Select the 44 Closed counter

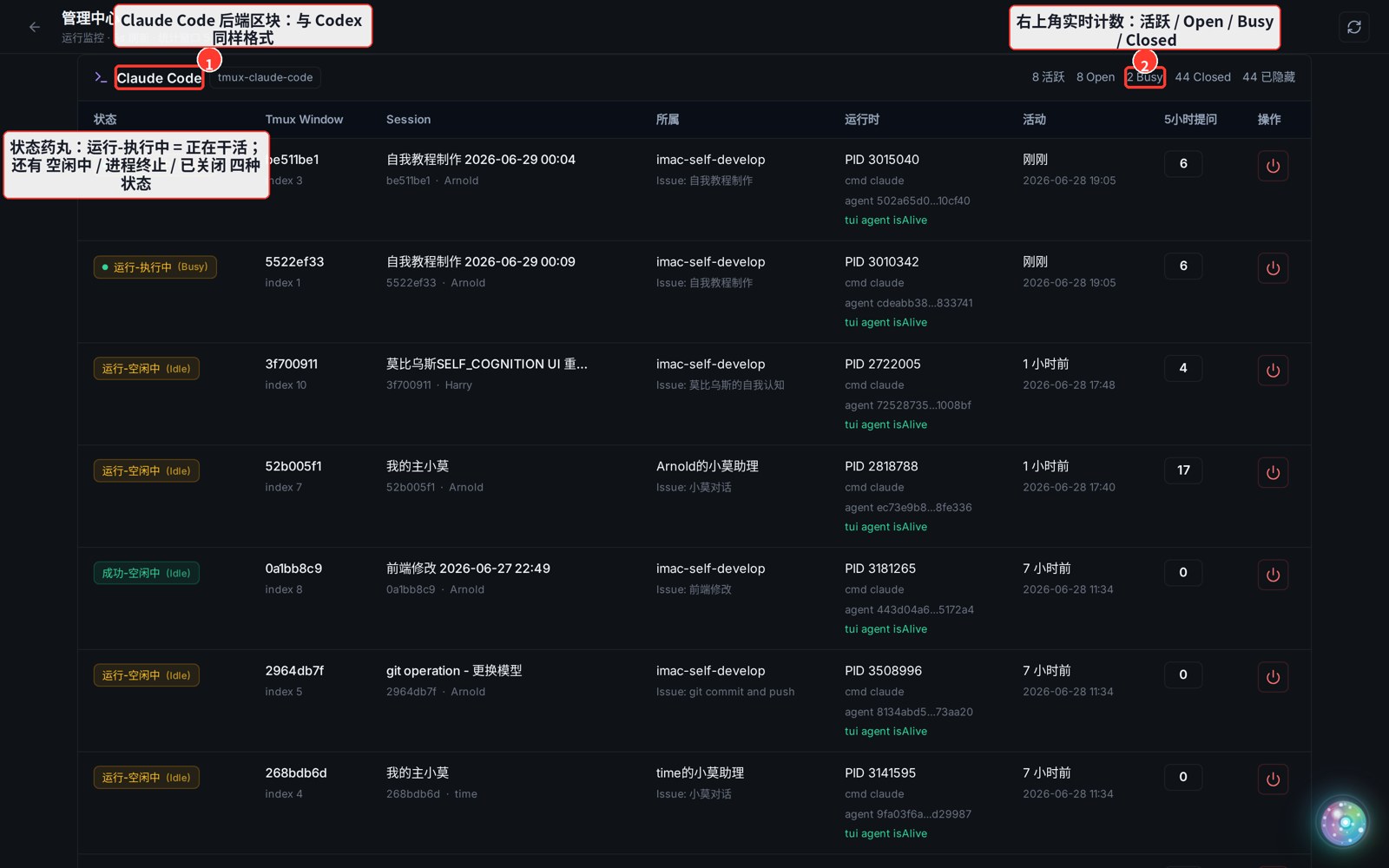coord(1202,77)
